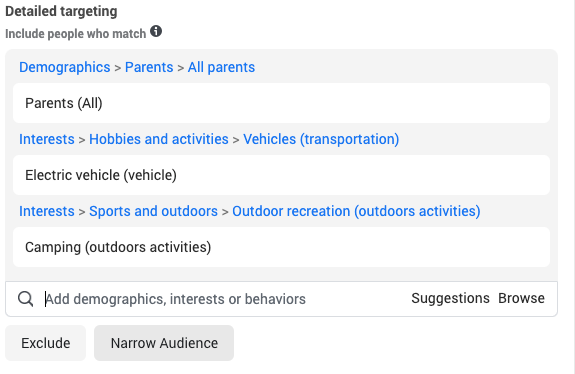This screenshot has height=374, width=575.
Task: Click the info icon beside Include people
Action: [x=156, y=31]
